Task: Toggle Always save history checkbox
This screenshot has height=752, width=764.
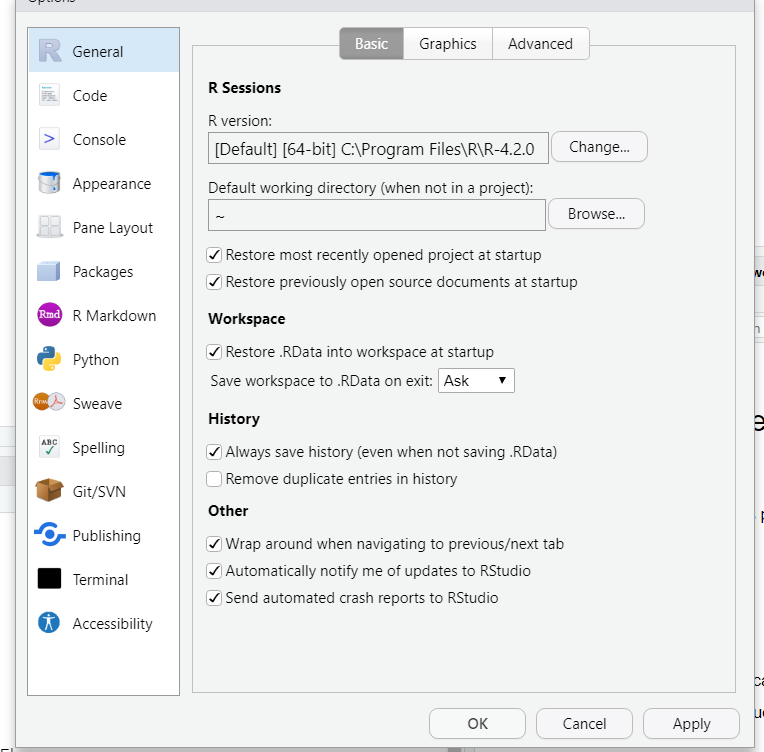Action: [214, 452]
